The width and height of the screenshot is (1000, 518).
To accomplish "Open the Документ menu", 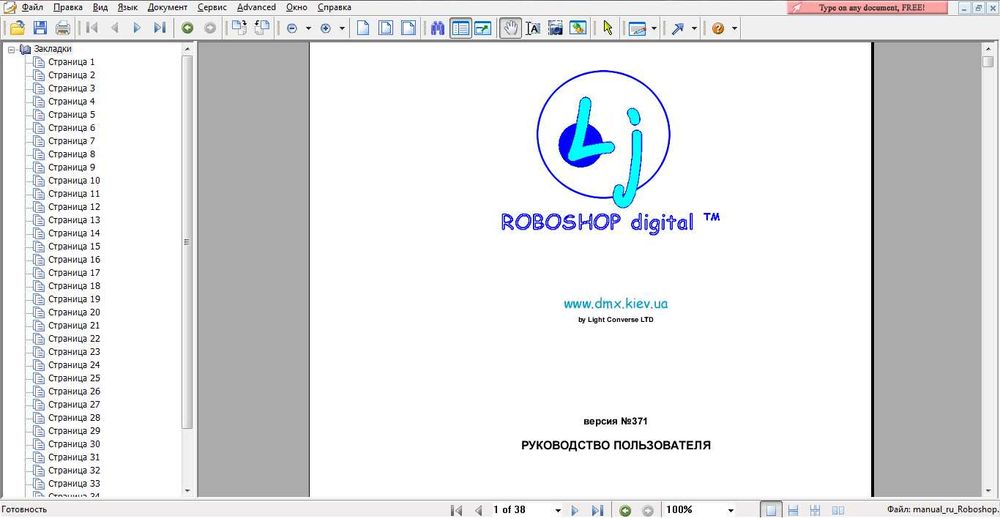I will 168,8.
